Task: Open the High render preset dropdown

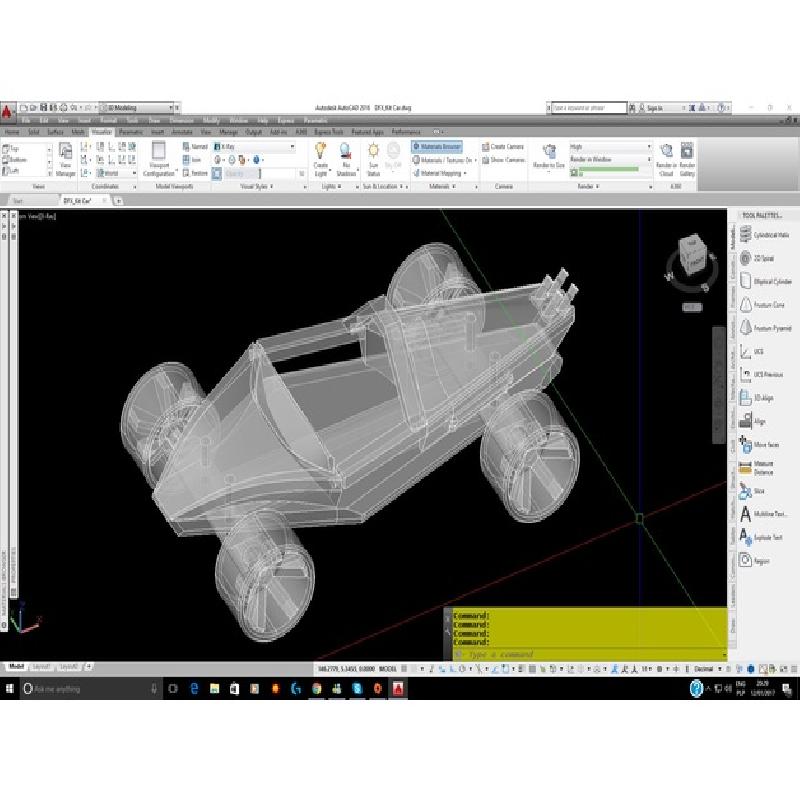Action: [610, 146]
